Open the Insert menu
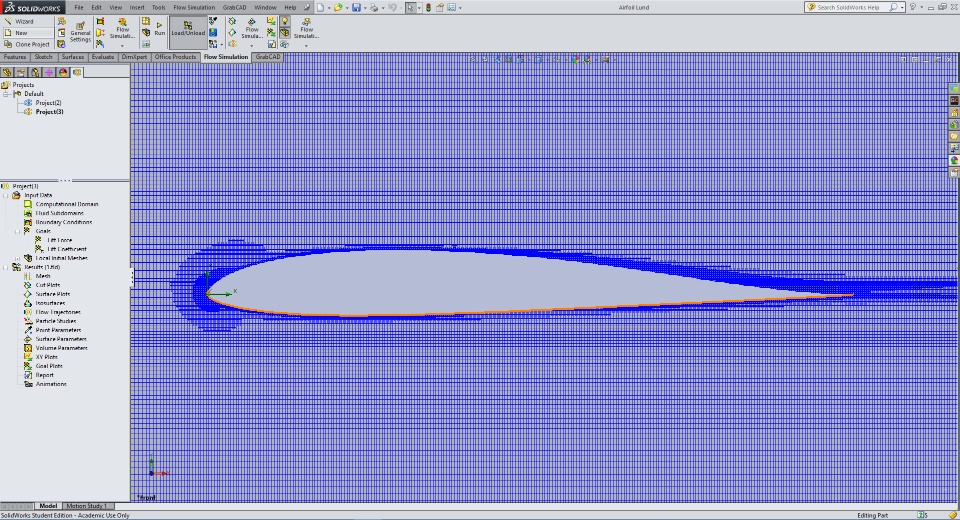Image resolution: width=960 pixels, height=520 pixels. click(x=137, y=7)
